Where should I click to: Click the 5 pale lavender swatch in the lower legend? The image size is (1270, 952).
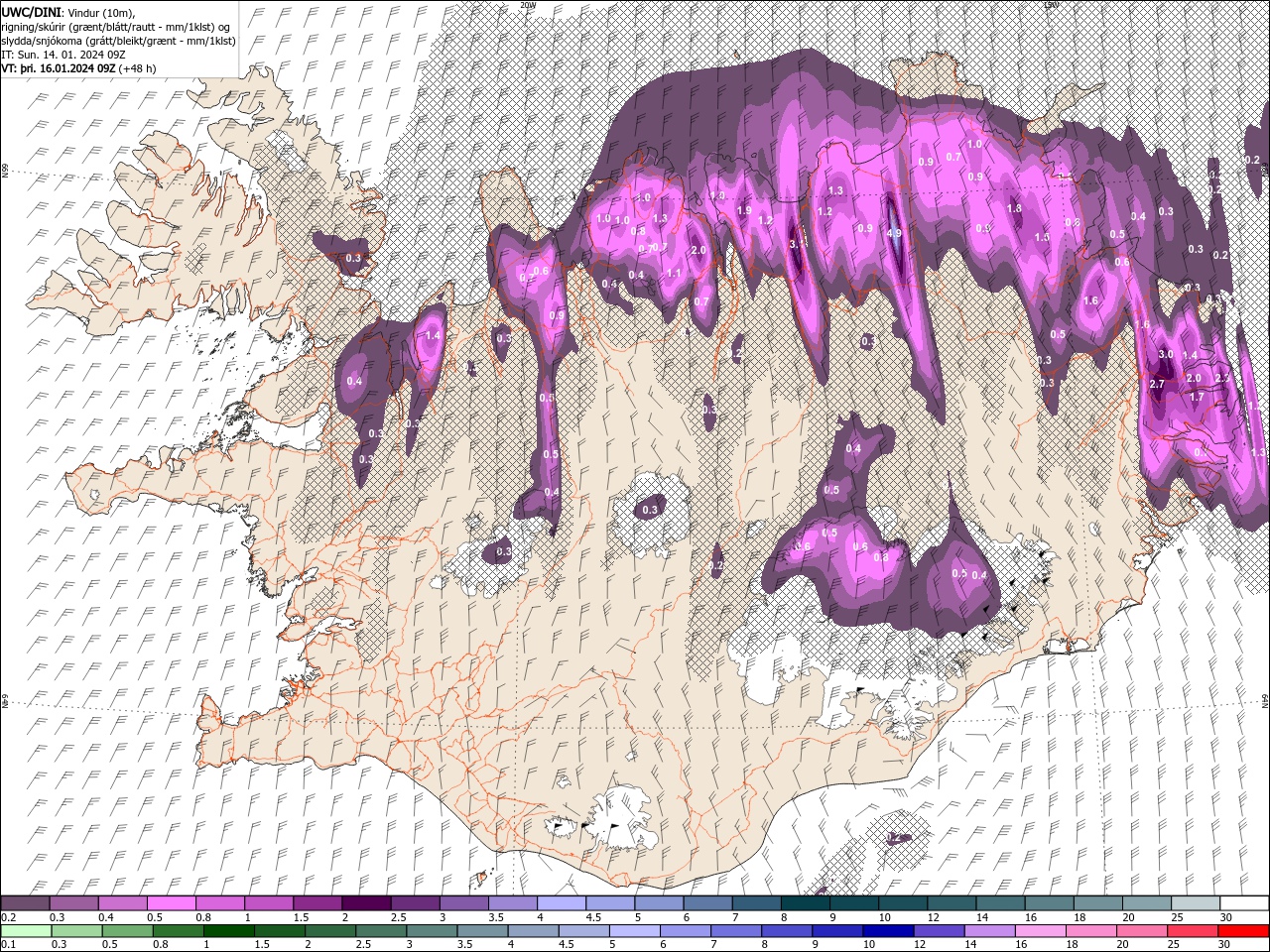point(634,931)
